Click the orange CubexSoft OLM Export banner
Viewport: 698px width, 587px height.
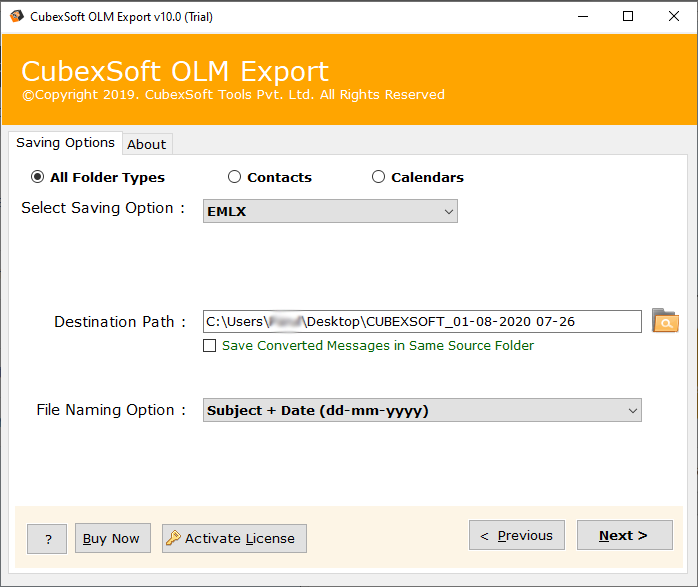[x=349, y=80]
